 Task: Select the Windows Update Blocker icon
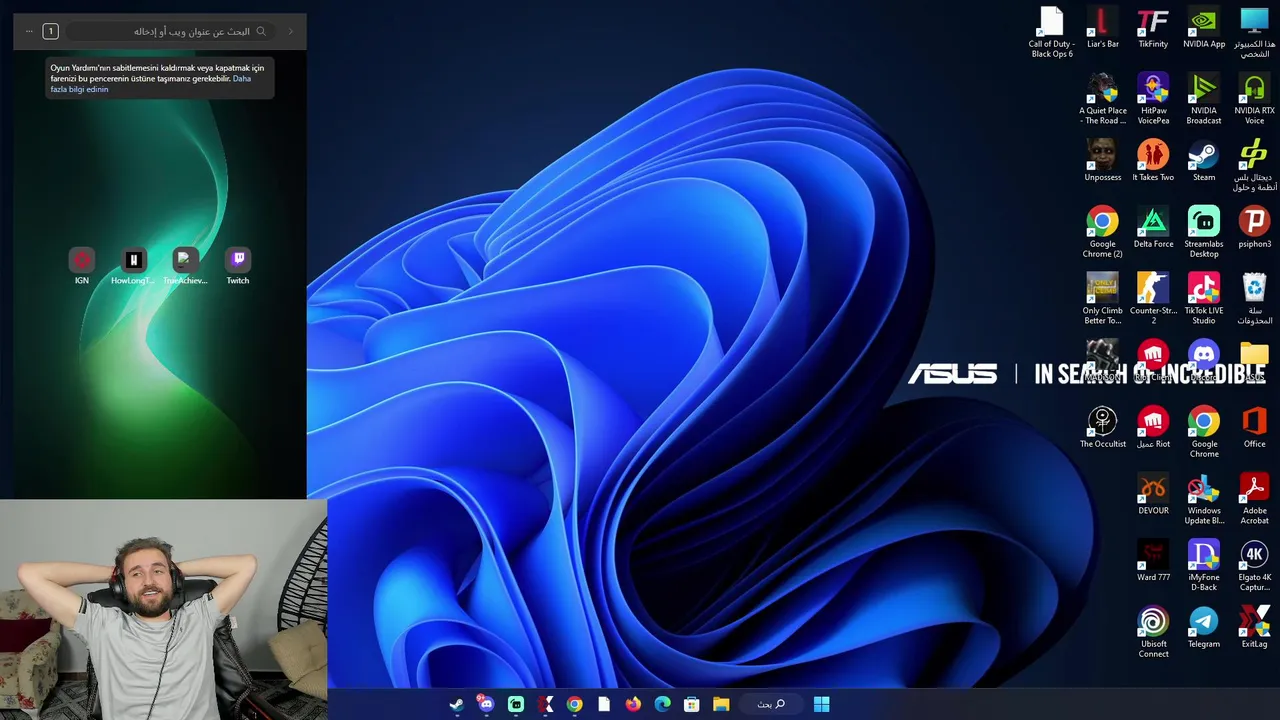click(1204, 499)
